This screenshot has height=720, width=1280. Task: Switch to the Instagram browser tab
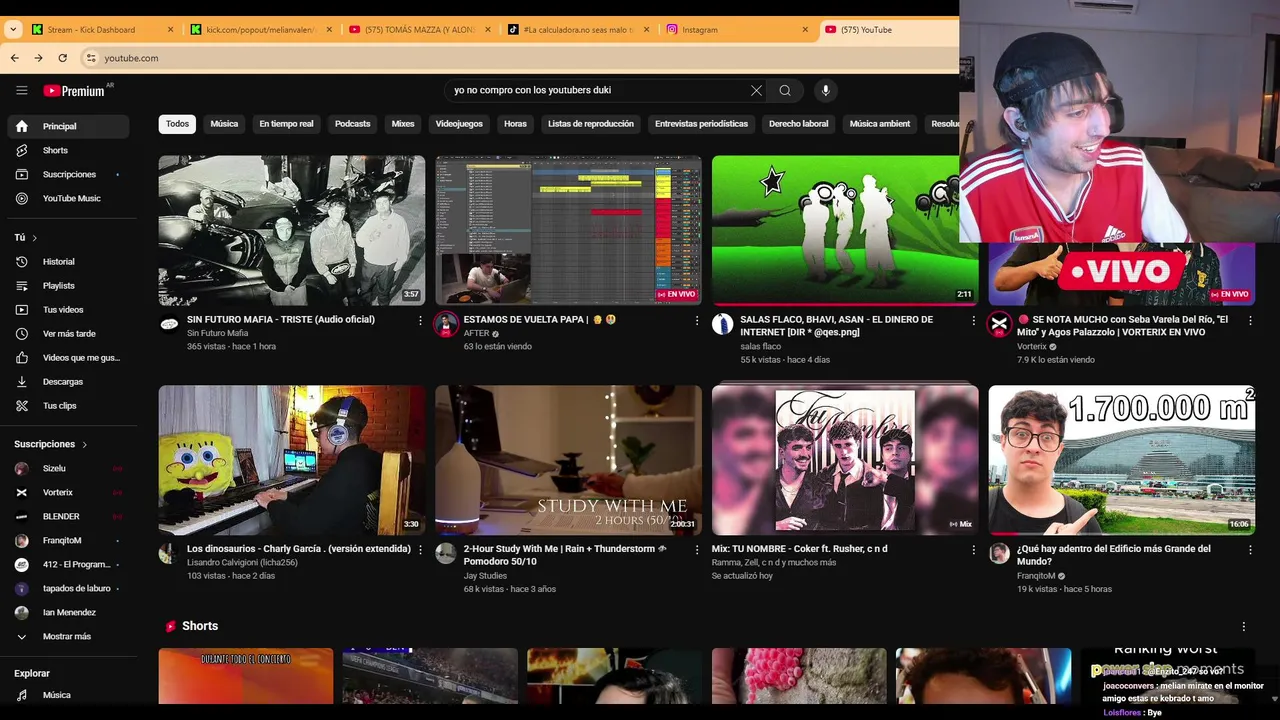click(737, 30)
